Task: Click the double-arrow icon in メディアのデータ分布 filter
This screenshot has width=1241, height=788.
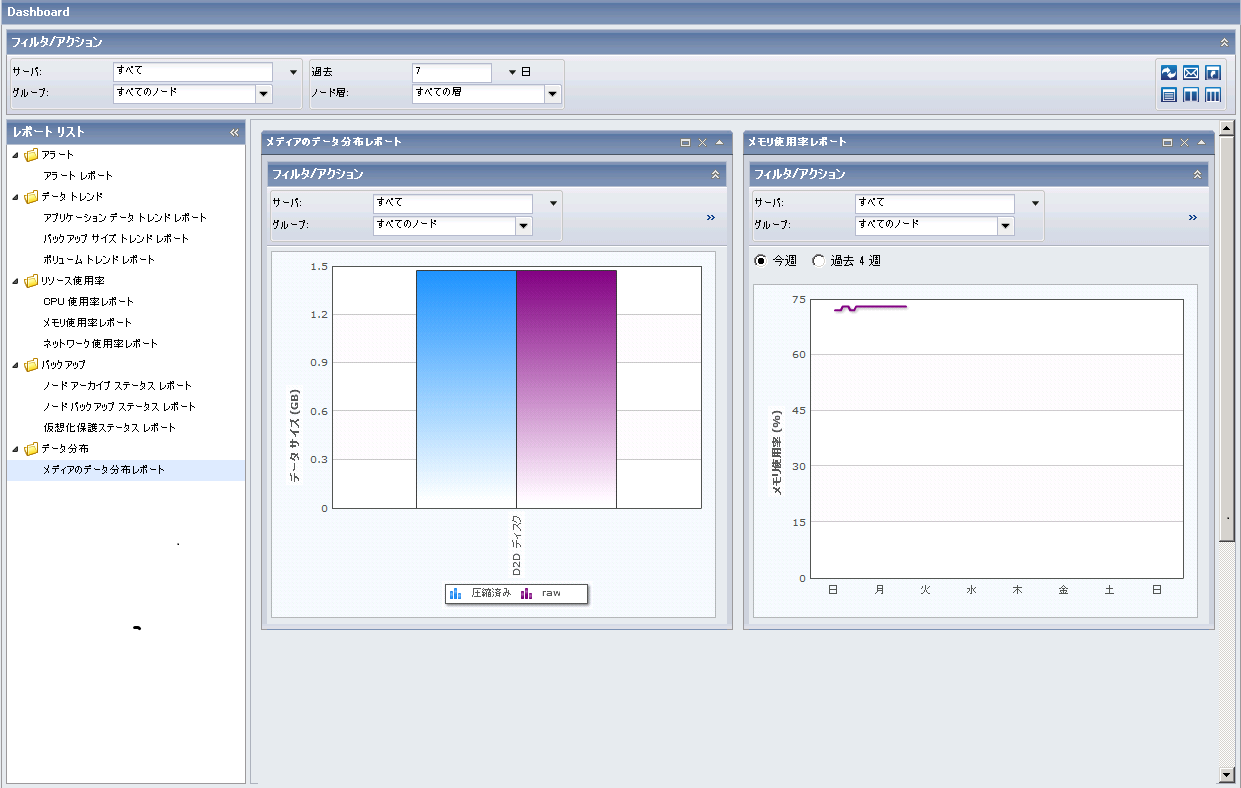Action: point(711,216)
